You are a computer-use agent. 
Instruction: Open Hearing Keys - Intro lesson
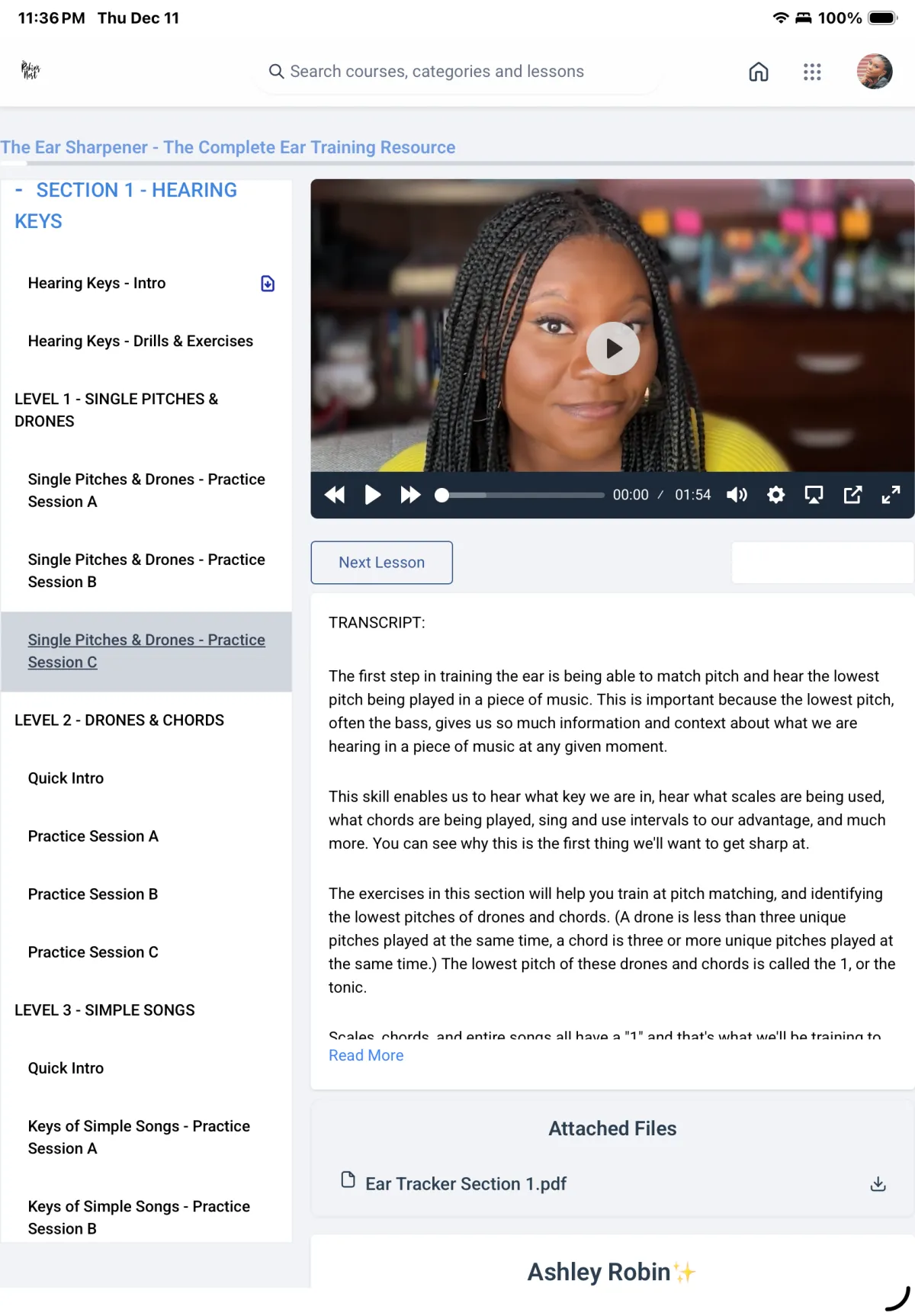[97, 283]
